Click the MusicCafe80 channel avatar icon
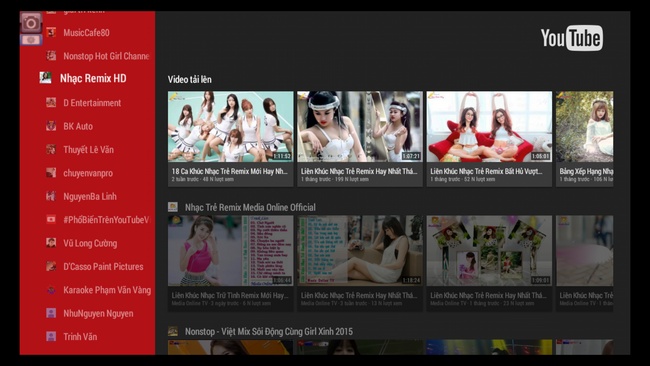 point(51,32)
